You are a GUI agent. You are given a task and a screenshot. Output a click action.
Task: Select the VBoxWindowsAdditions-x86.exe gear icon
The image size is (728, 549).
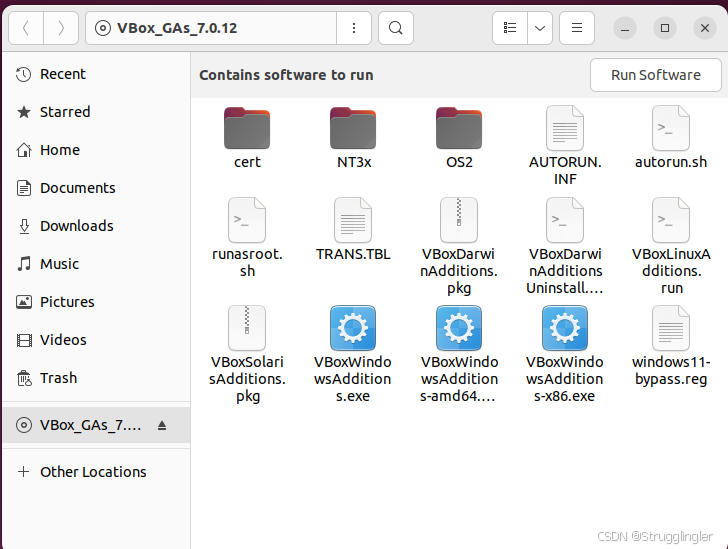click(x=565, y=328)
